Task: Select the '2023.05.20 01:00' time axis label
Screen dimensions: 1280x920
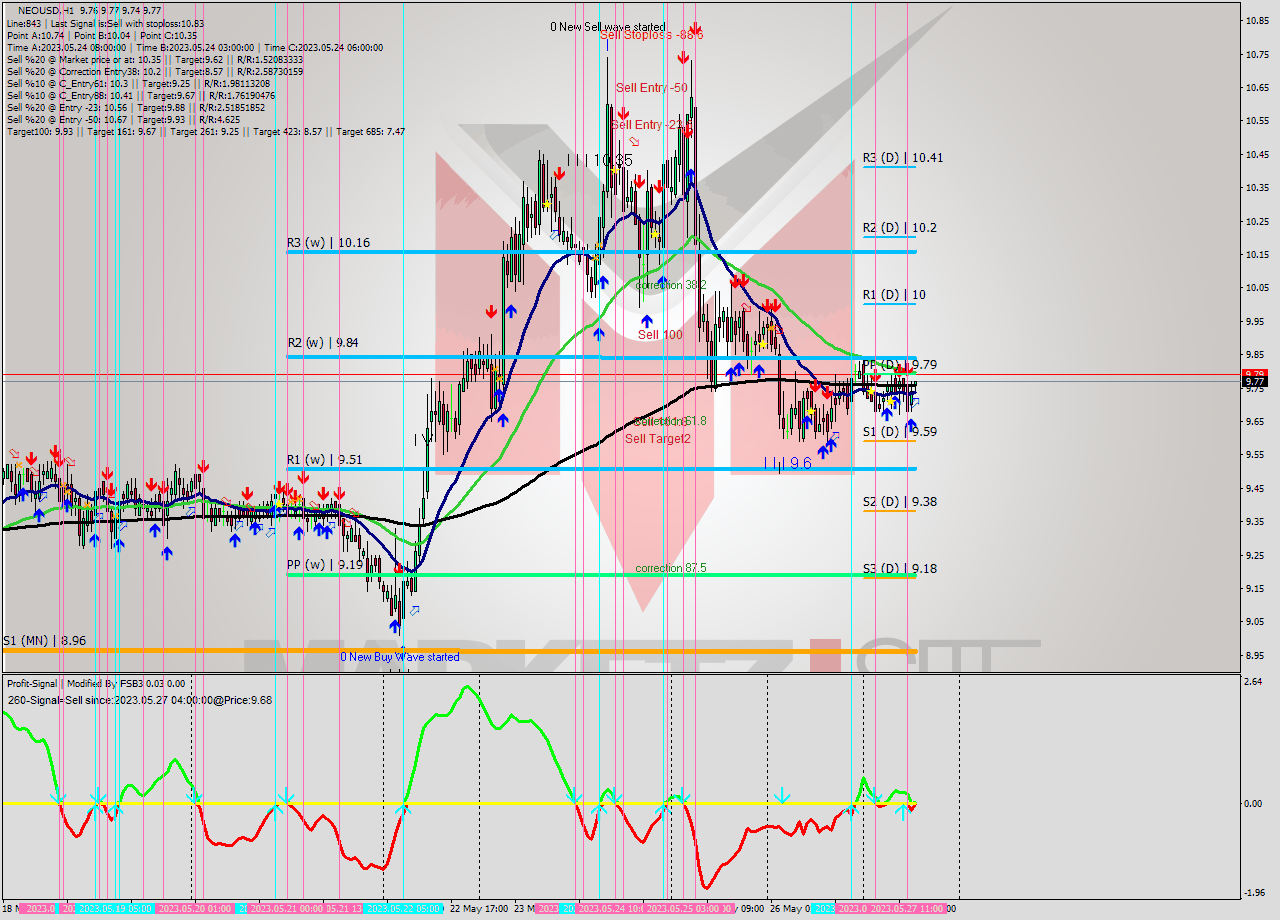Action: tap(197, 909)
